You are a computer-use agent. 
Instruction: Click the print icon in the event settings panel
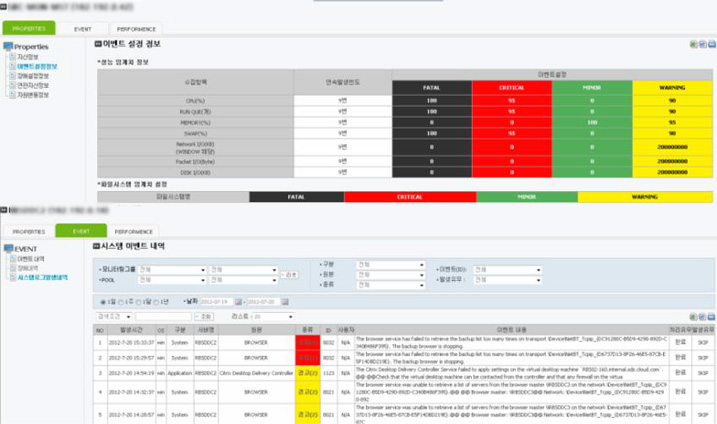[712, 44]
